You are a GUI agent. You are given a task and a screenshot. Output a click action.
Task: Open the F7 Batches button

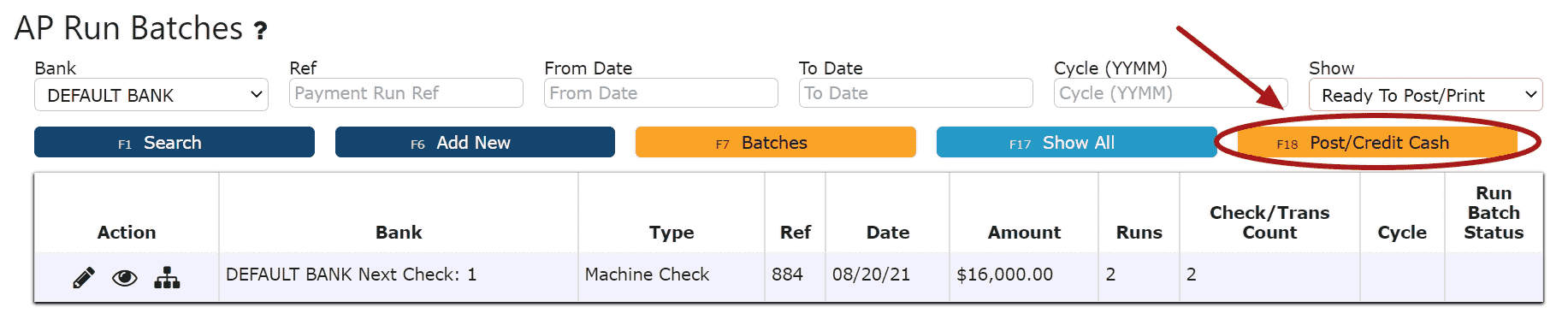(x=776, y=143)
